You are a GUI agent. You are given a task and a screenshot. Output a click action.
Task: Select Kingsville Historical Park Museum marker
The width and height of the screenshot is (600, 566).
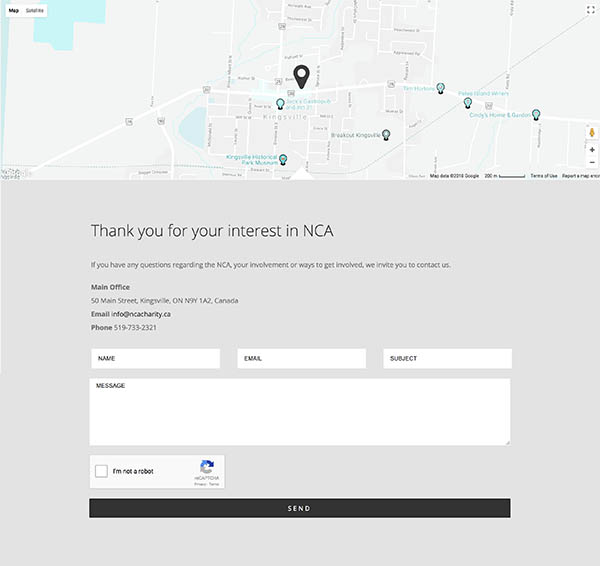tap(282, 159)
